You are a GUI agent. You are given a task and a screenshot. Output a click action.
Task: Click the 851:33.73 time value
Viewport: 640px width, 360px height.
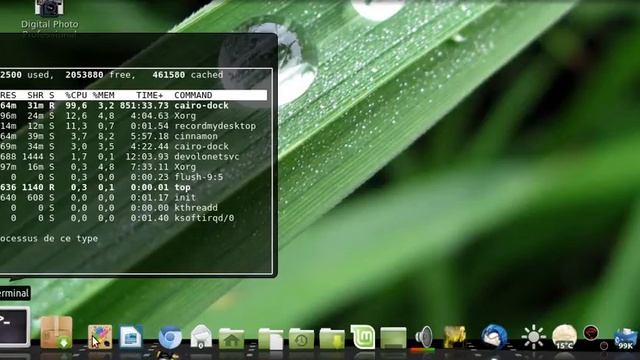(144, 106)
